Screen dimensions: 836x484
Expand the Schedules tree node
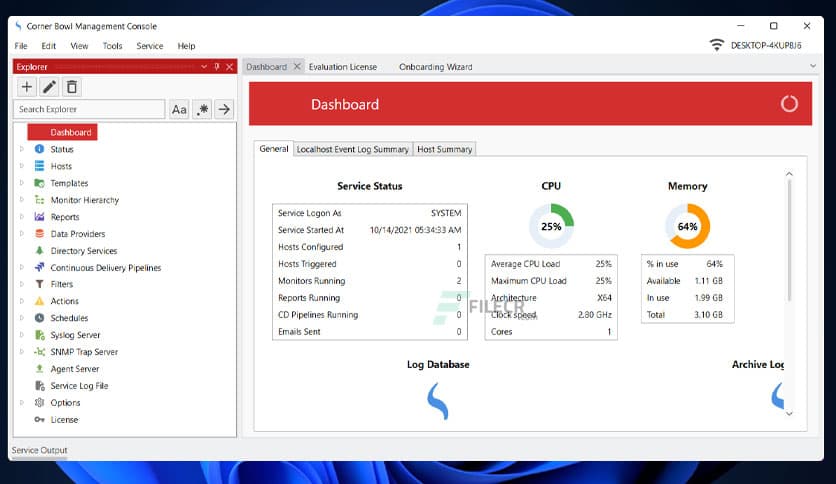(22, 318)
